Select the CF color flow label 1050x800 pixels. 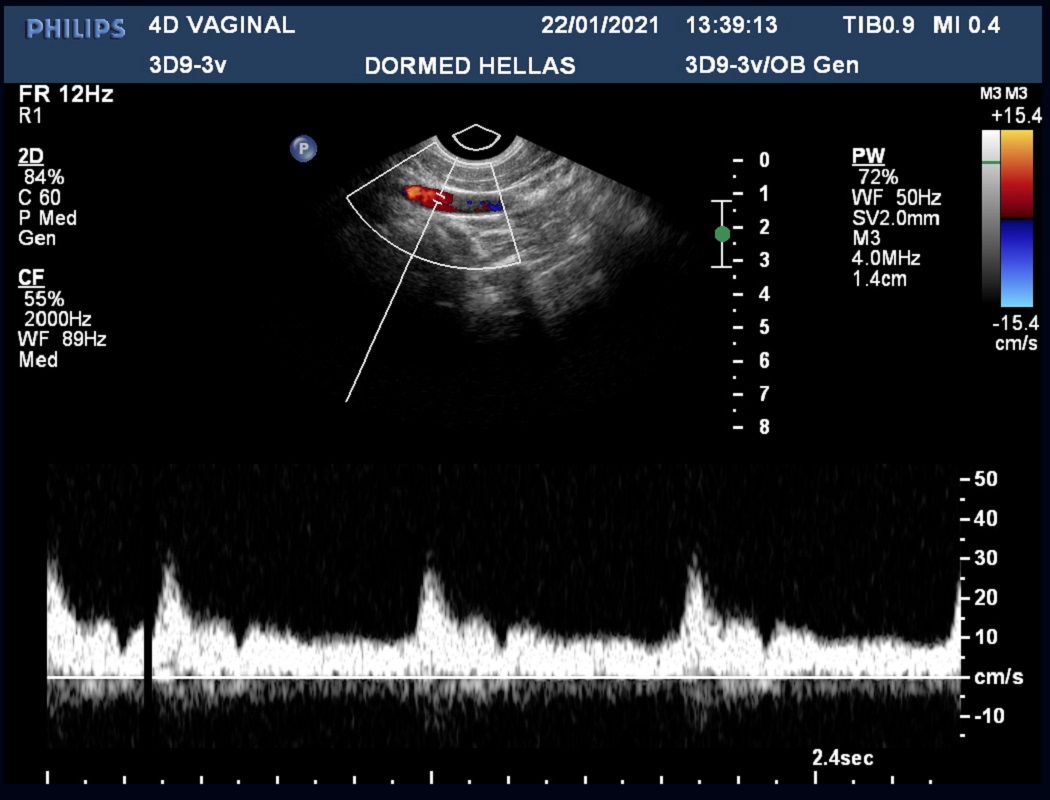click(x=29, y=277)
